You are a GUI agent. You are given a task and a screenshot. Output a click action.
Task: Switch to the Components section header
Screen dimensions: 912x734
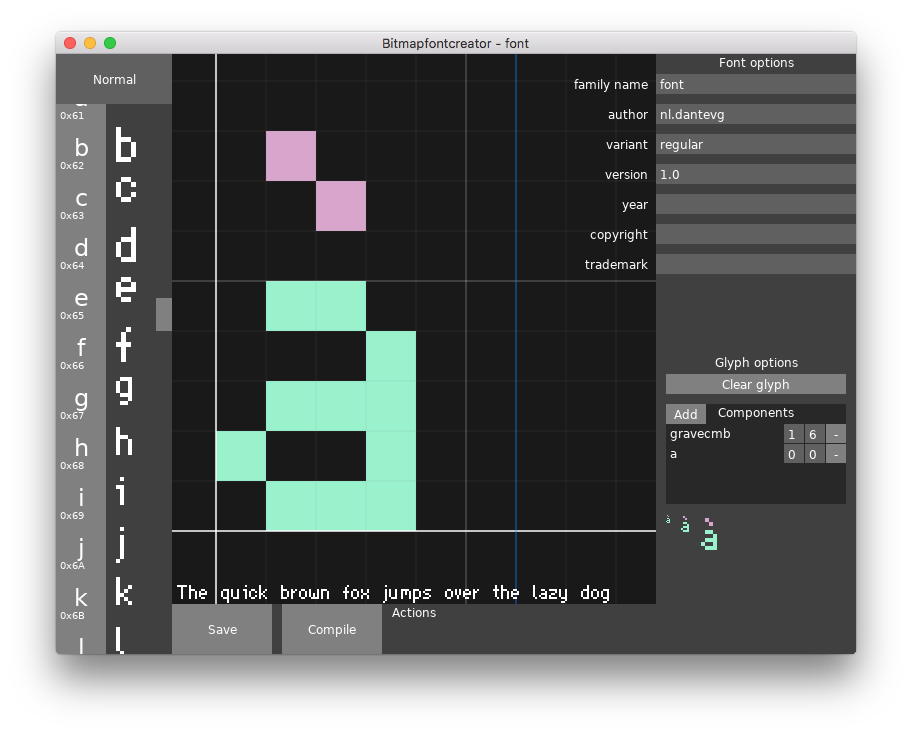point(755,412)
